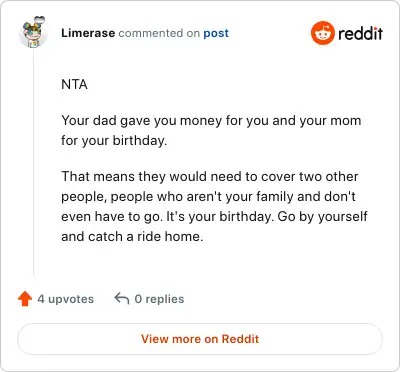The height and width of the screenshot is (372, 400).
Task: Open the "0 replies" label
Action: pyautogui.click(x=159, y=299)
